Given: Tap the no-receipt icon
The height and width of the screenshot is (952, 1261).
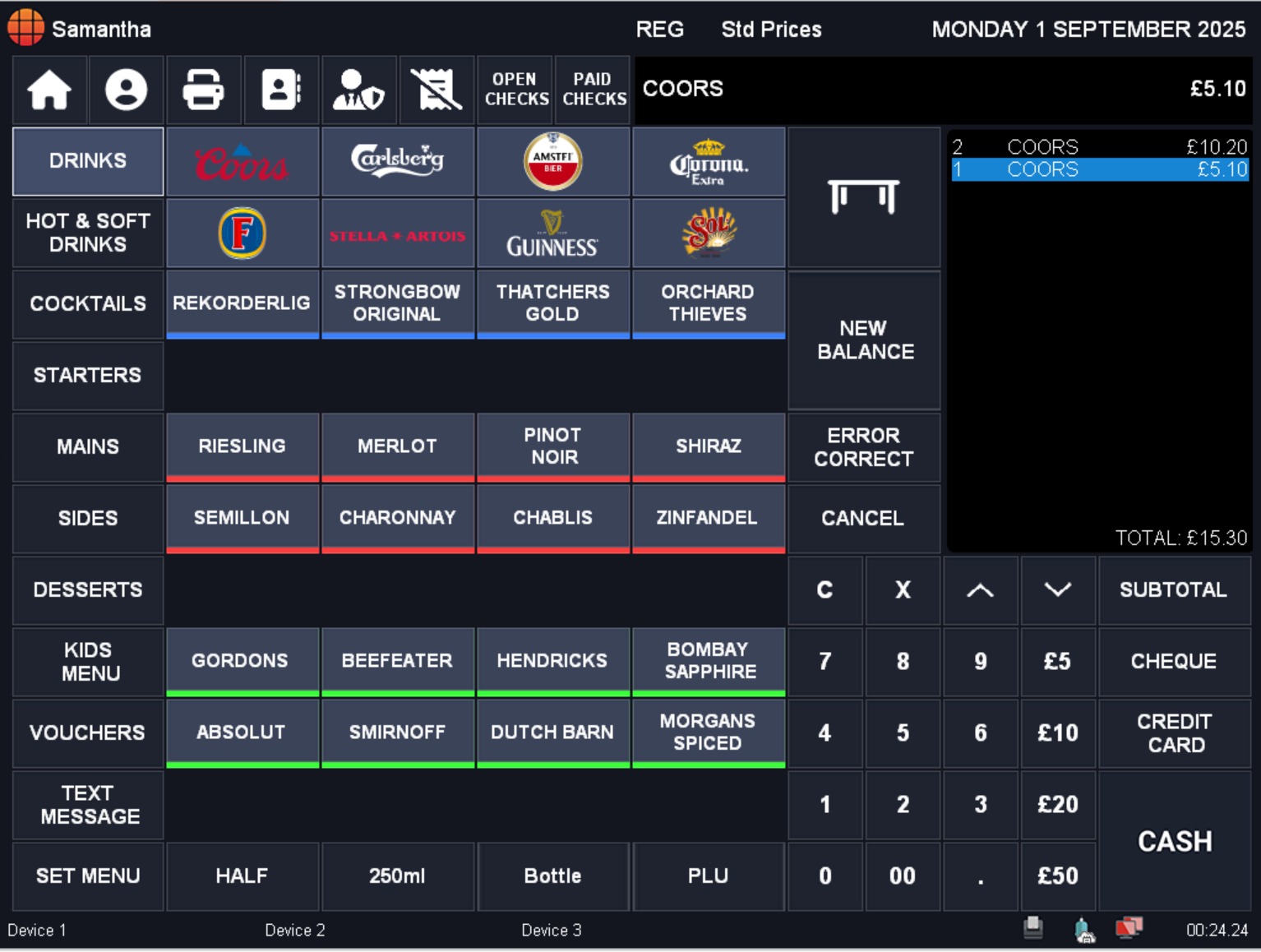Looking at the screenshot, I should pos(436,90).
